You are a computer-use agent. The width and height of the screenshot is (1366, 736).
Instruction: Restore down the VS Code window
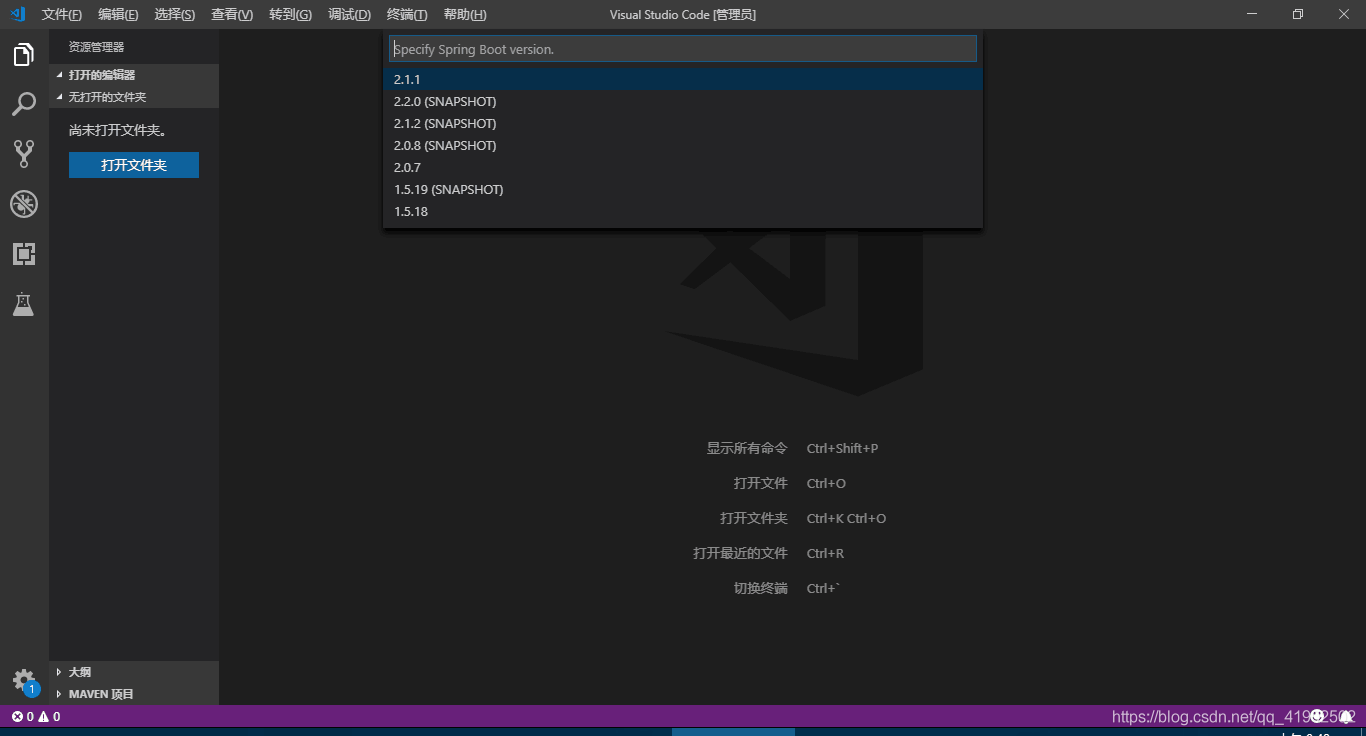coord(1298,14)
